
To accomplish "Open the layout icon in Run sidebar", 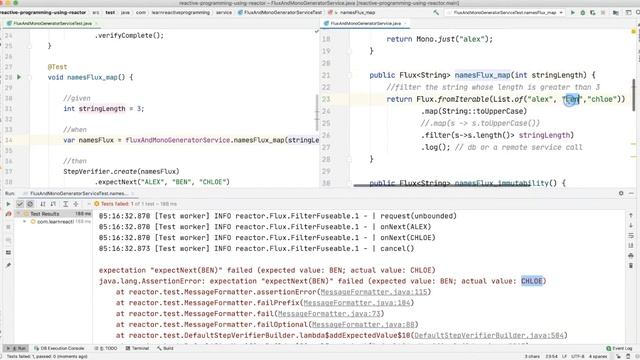I will click(8, 253).
